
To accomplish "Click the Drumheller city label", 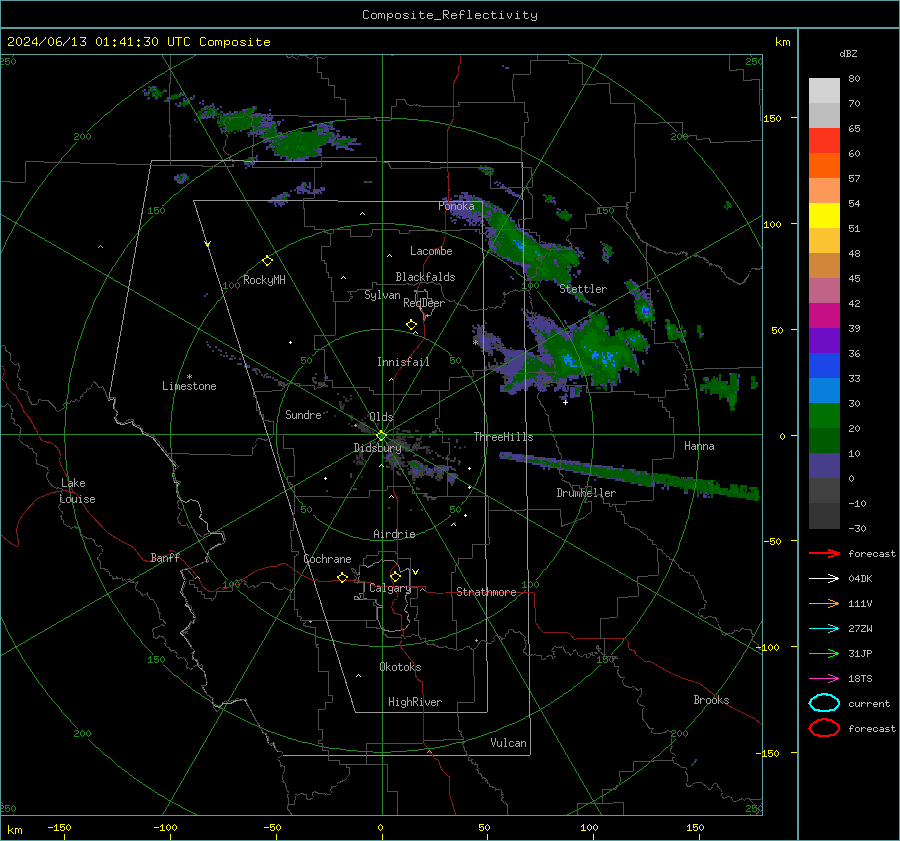I will click(x=586, y=493).
